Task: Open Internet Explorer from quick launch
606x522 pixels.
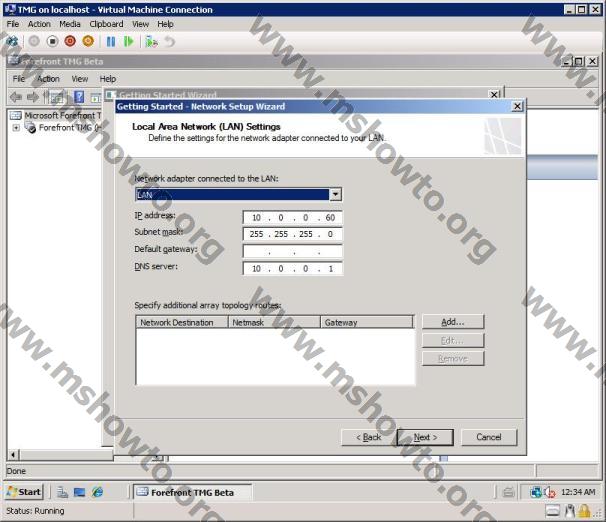Action: pyautogui.click(x=97, y=492)
